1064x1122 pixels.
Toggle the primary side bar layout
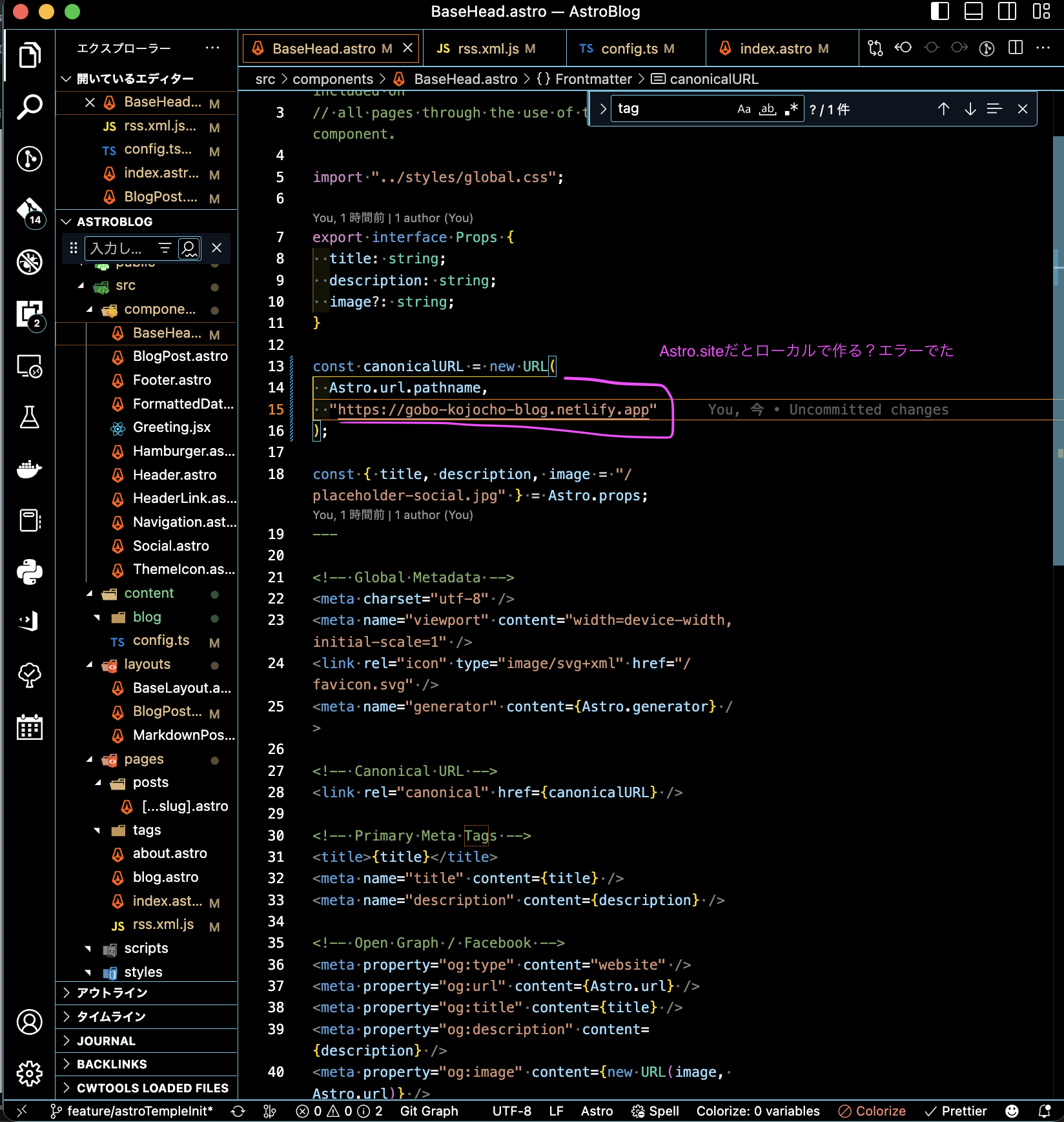point(940,12)
